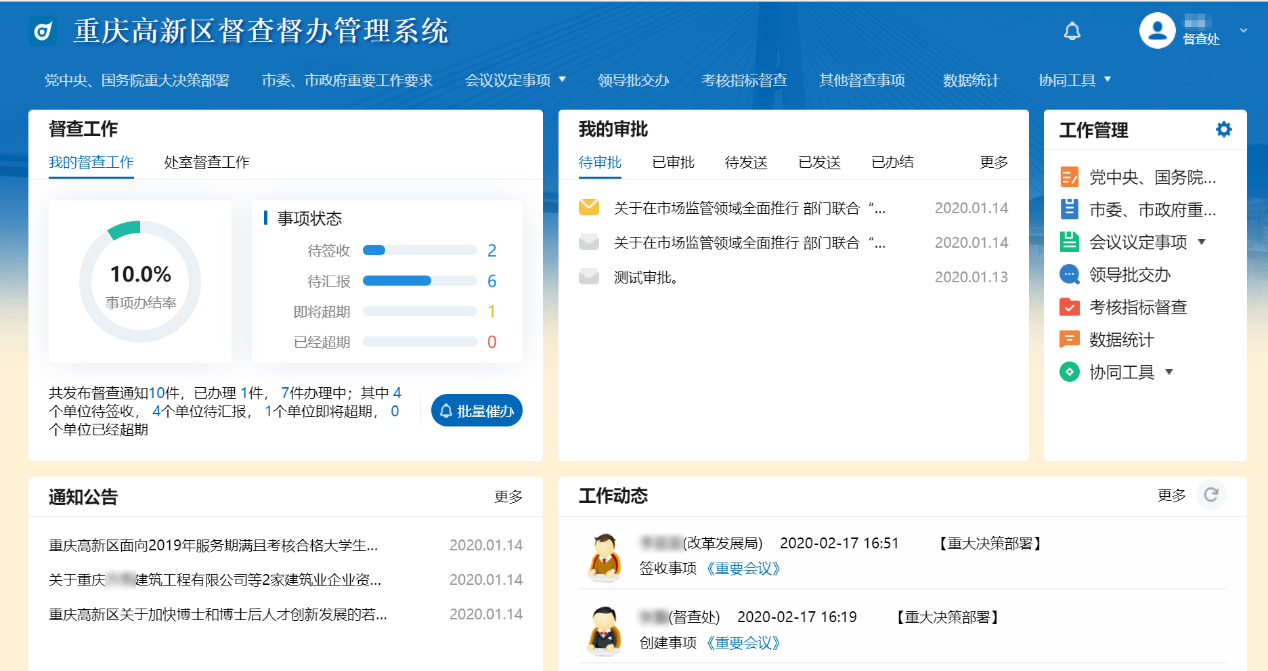
Task: Click the 督查处 creator avatar
Action: pos(604,630)
